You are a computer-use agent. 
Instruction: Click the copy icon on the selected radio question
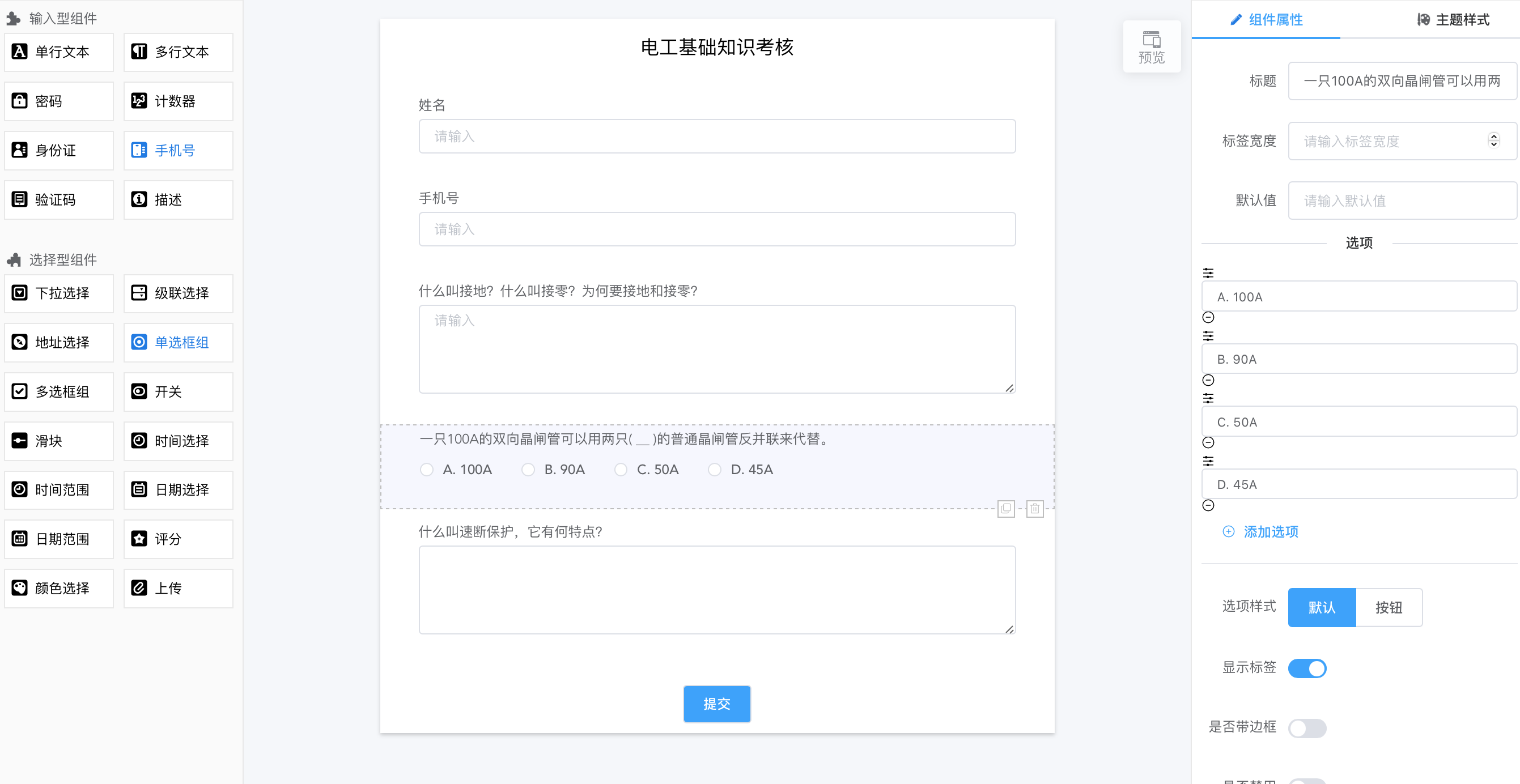pyautogui.click(x=1005, y=509)
